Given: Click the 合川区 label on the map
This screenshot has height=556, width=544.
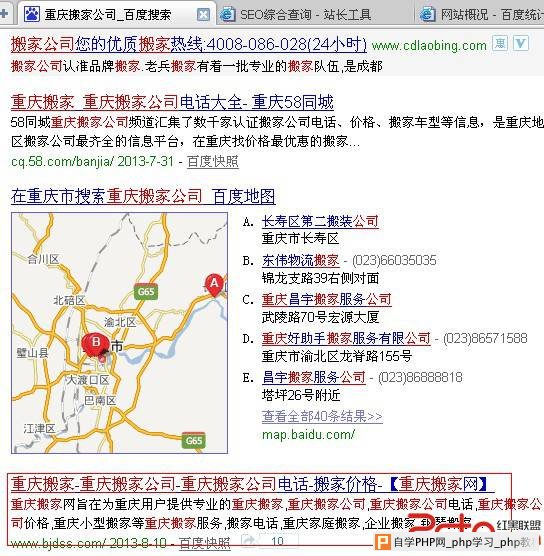Looking at the screenshot, I should pos(43,259).
